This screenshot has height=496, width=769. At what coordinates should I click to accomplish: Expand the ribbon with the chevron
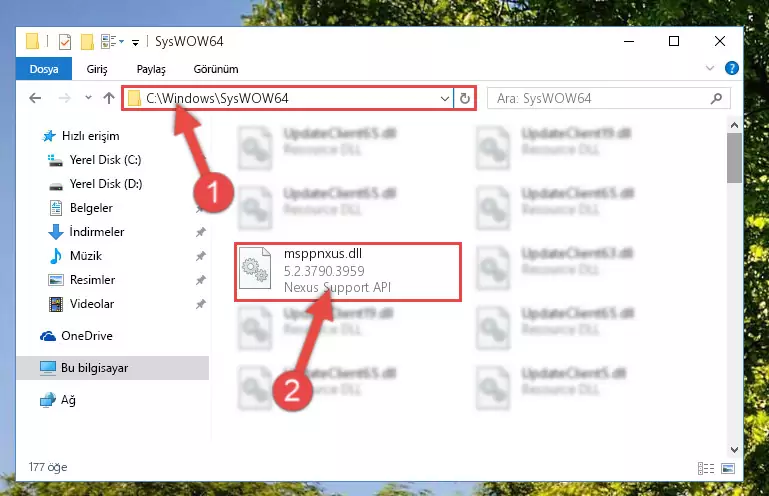710,68
